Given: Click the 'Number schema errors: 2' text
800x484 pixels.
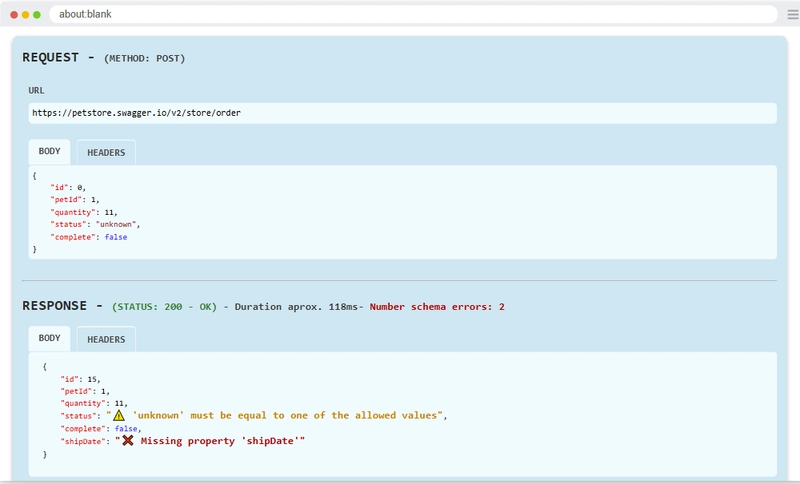Looking at the screenshot, I should 437,307.
